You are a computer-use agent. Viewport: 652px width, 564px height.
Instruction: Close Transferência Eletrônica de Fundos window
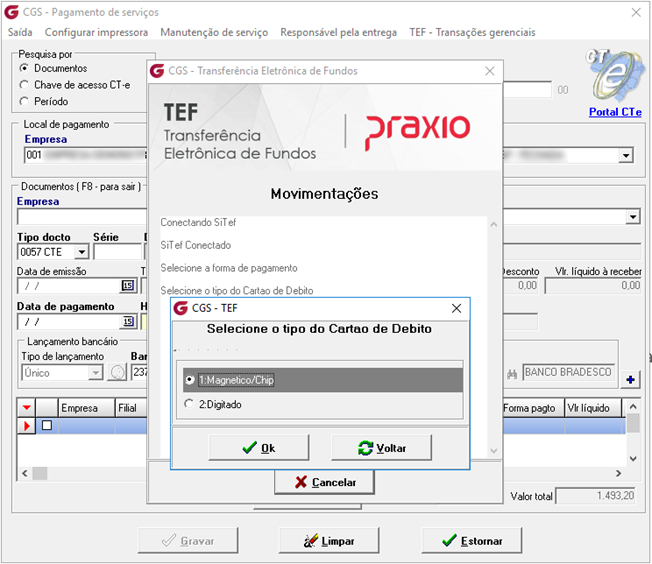[x=490, y=71]
